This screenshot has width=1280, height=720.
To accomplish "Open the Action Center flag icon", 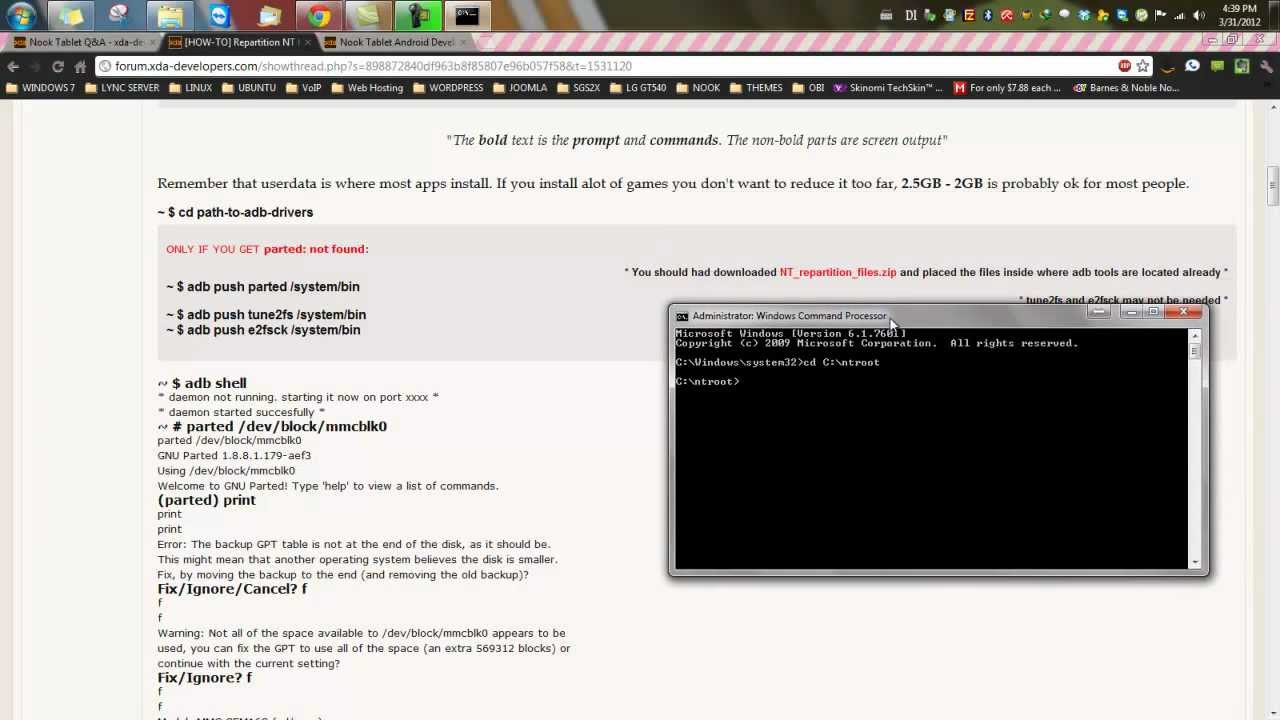I will click(1160, 15).
